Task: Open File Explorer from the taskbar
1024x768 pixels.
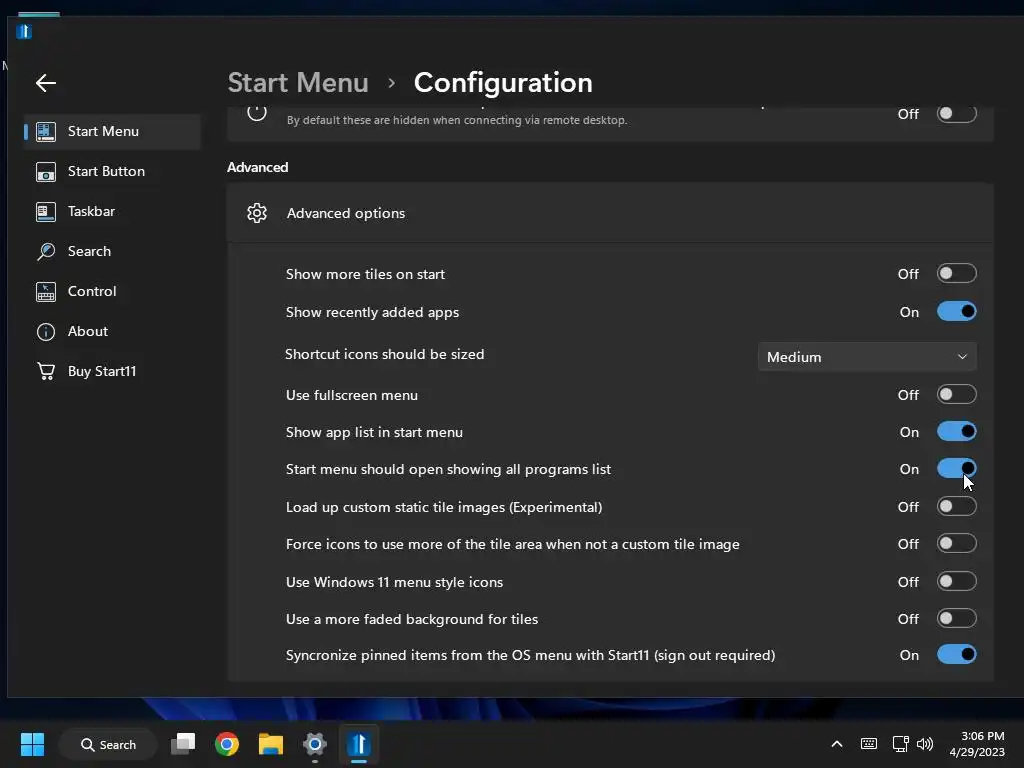Action: [270, 744]
